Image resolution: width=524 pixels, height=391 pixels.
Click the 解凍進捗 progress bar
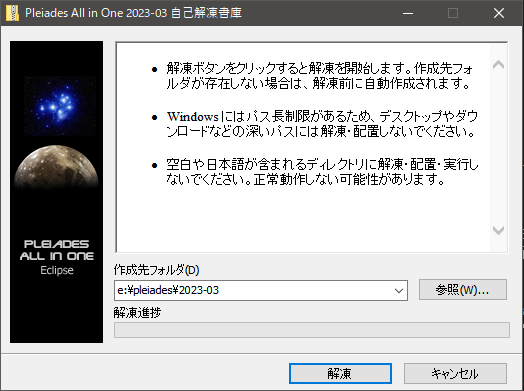(x=312, y=330)
